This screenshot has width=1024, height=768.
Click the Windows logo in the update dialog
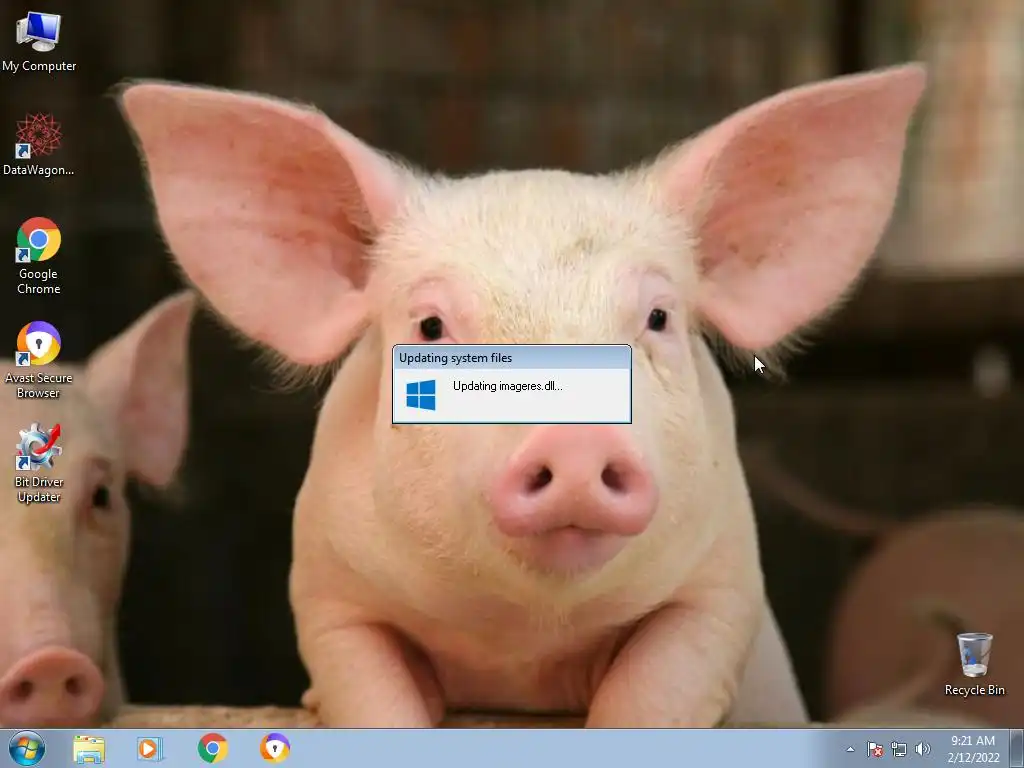pos(421,395)
